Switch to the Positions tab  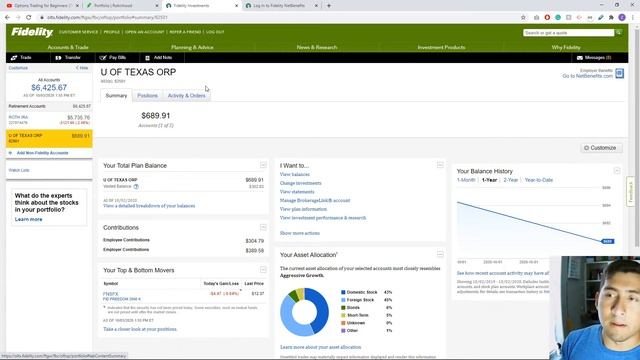tap(147, 96)
